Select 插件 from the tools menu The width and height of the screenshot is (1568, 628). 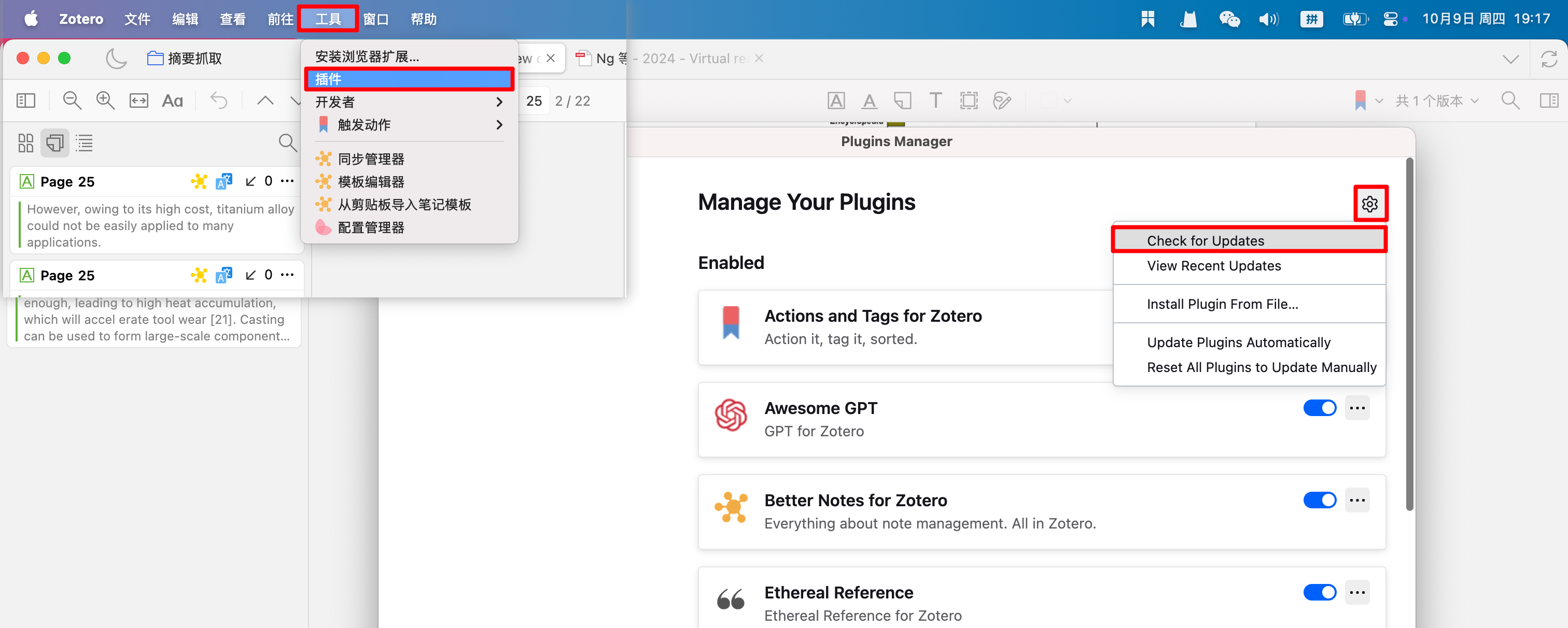[409, 79]
